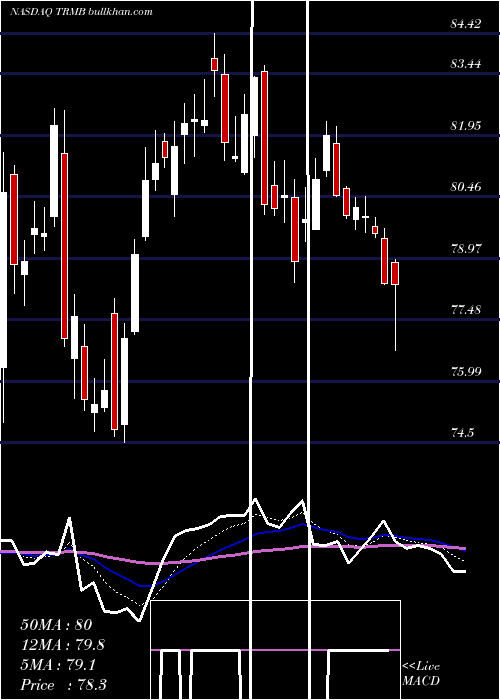The height and width of the screenshot is (700, 500).
Task: Click the 80.46 price level label
Action: (466, 187)
